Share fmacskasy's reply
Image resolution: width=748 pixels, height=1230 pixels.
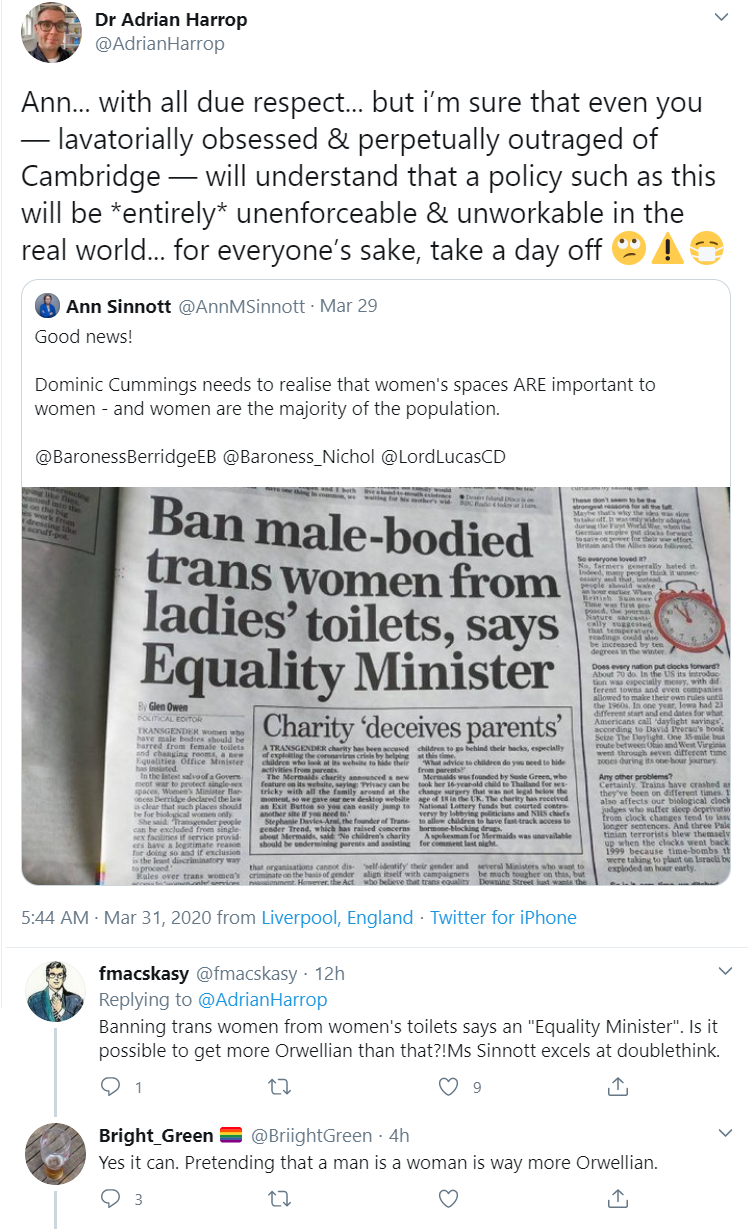pos(619,1086)
